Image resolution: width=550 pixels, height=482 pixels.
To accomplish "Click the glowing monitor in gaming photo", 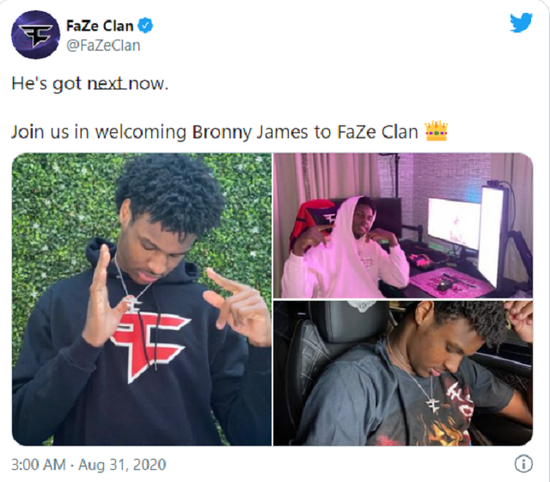I will click(x=453, y=222).
